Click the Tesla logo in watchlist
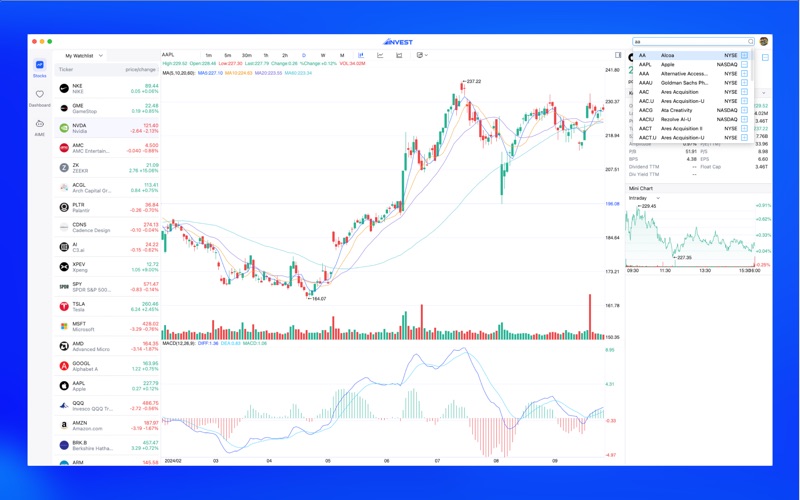The width and height of the screenshot is (800, 500). [x=64, y=307]
